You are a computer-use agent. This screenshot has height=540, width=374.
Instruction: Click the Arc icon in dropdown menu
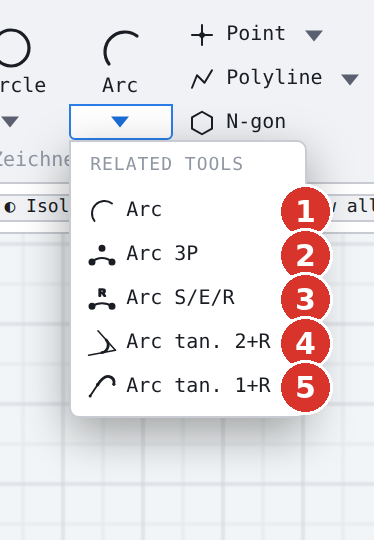102,210
